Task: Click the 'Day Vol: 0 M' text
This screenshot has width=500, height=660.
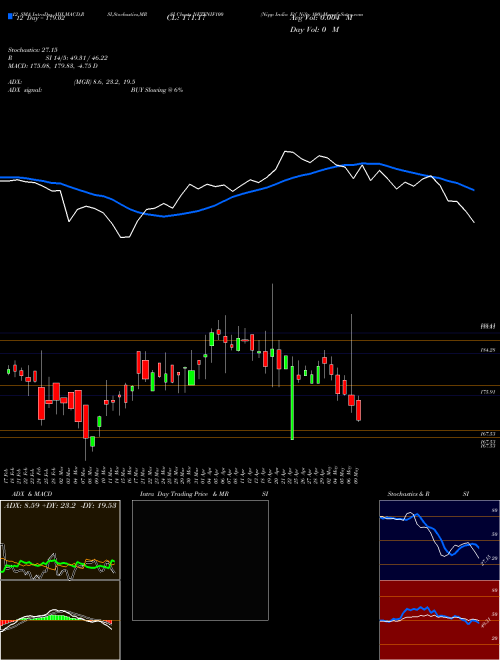Action: click(x=314, y=29)
